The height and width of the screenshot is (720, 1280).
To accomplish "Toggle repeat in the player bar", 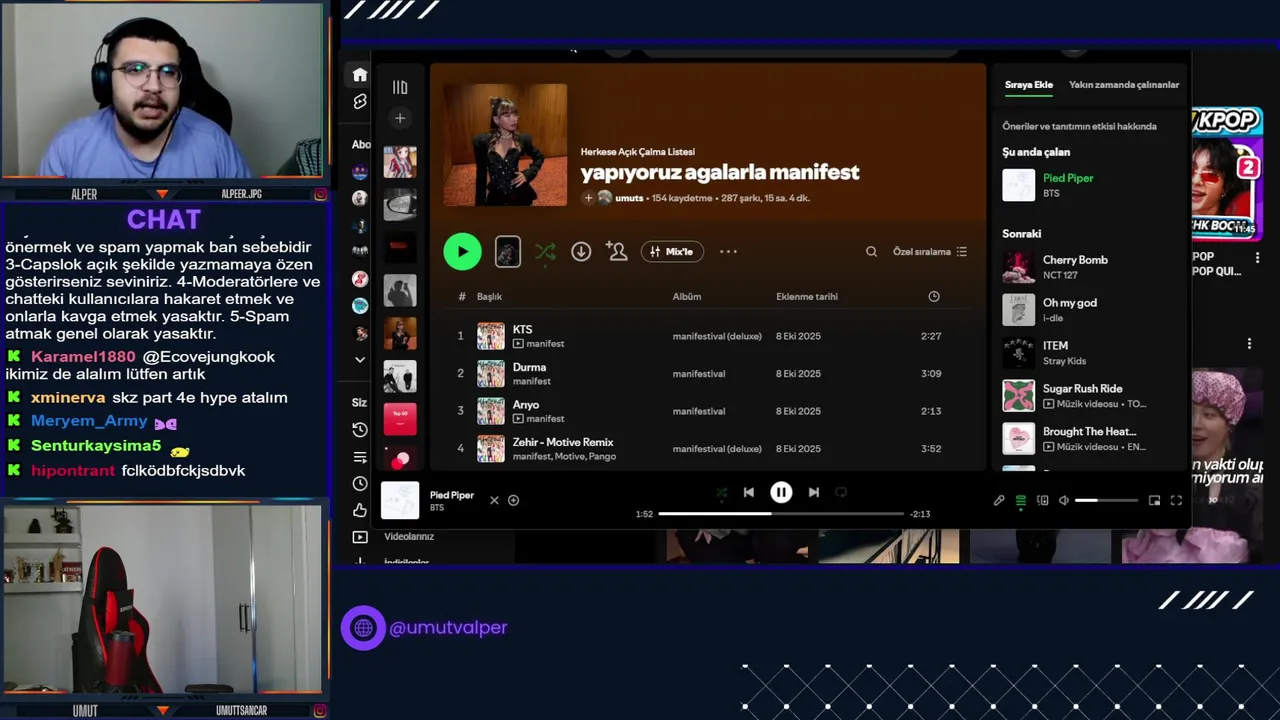I will [841, 492].
